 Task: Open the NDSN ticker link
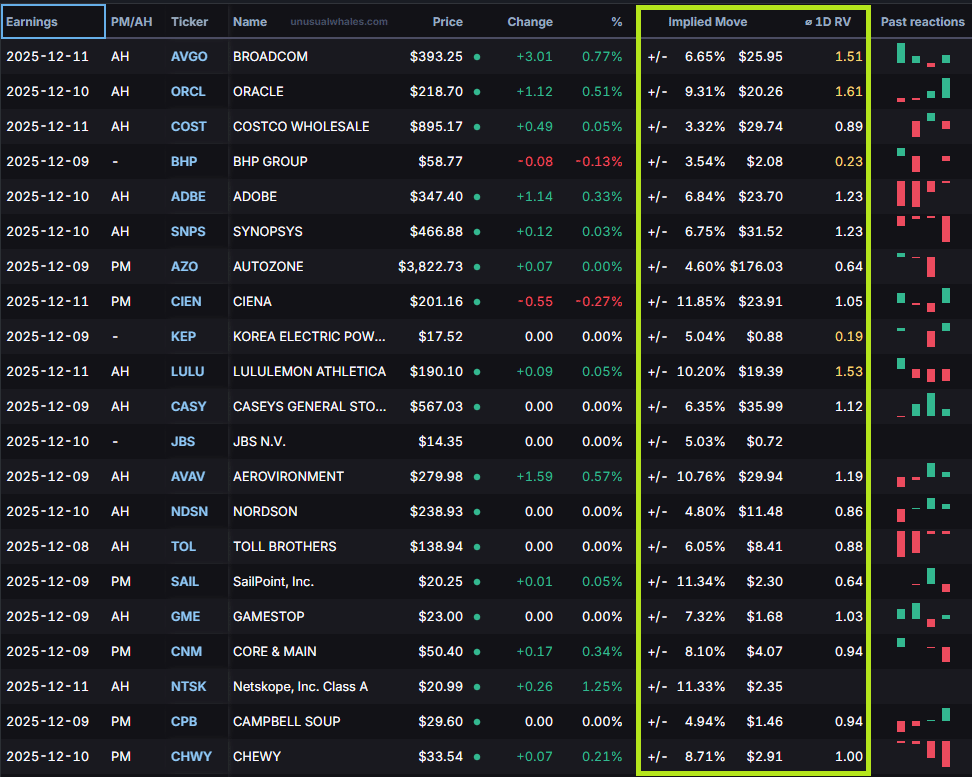coord(189,512)
